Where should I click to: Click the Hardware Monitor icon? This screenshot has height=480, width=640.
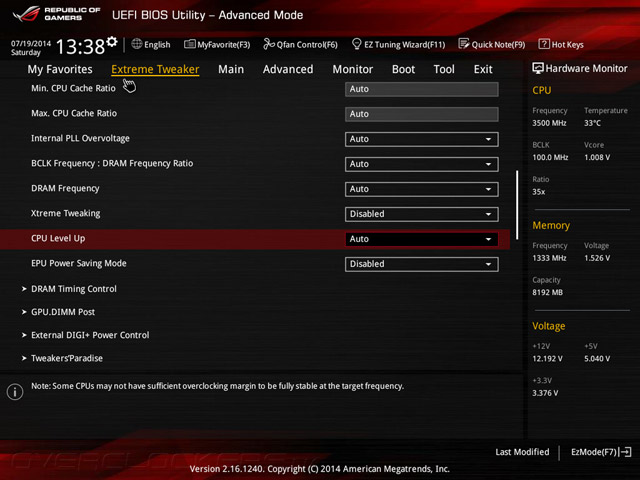click(538, 68)
